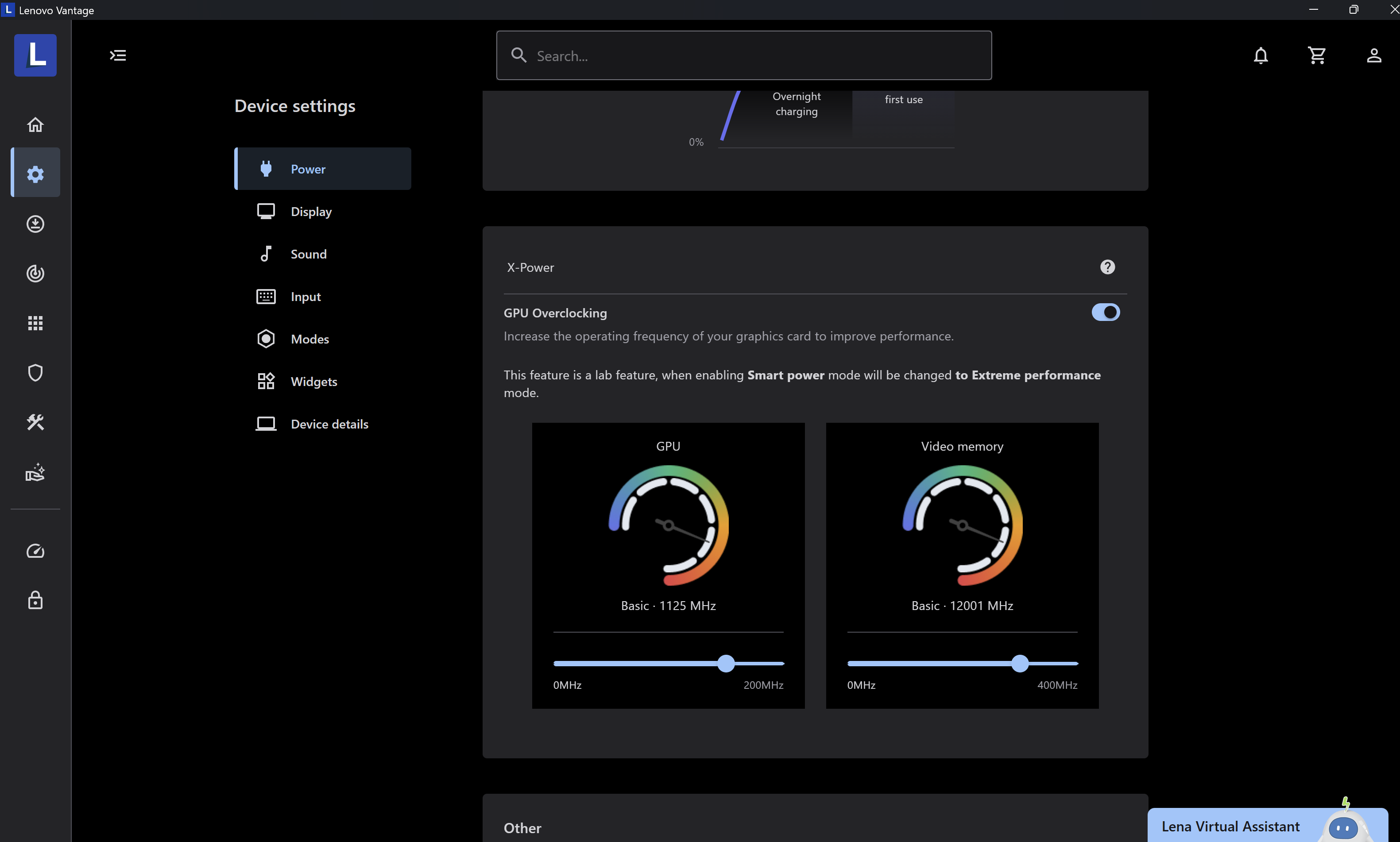This screenshot has height=842, width=1400.
Task: Go to Device details section
Action: pos(329,424)
